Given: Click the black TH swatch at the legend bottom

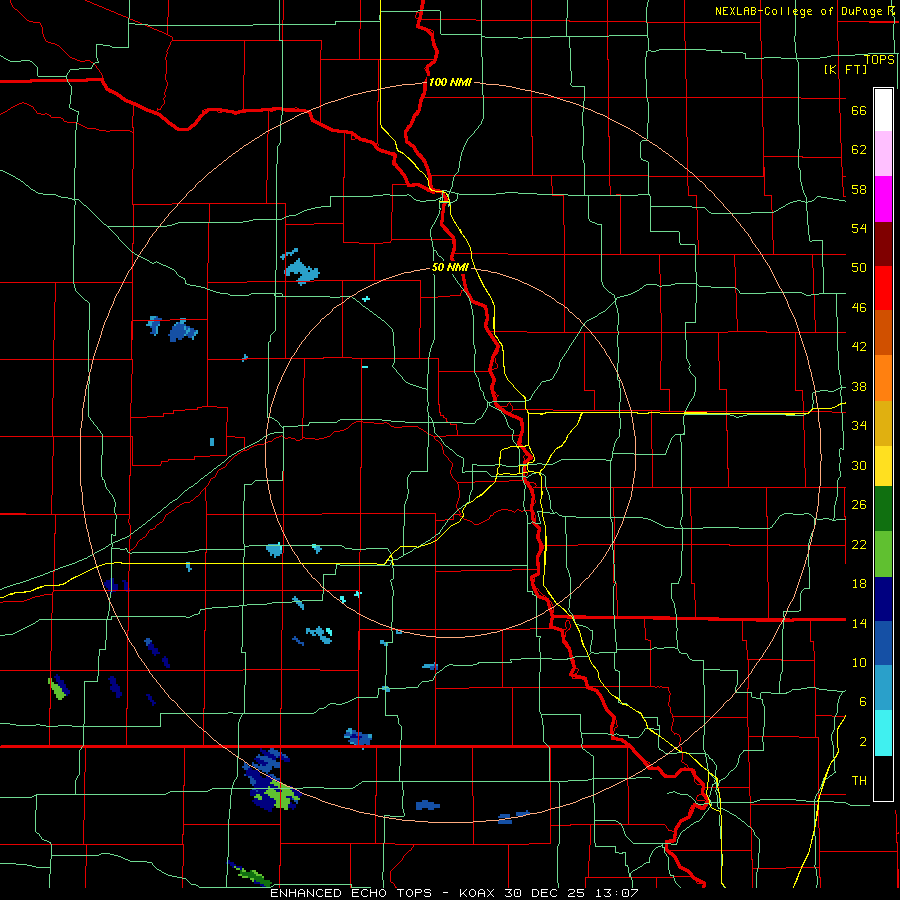Looking at the screenshot, I should 883,778.
